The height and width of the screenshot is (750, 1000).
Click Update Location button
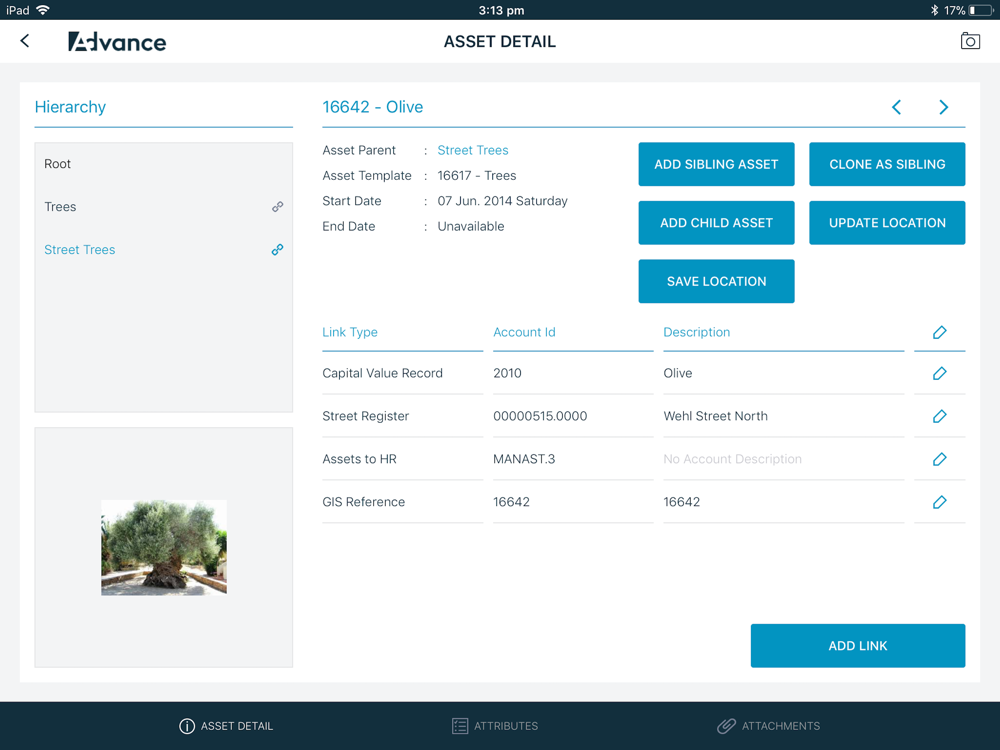tap(887, 223)
